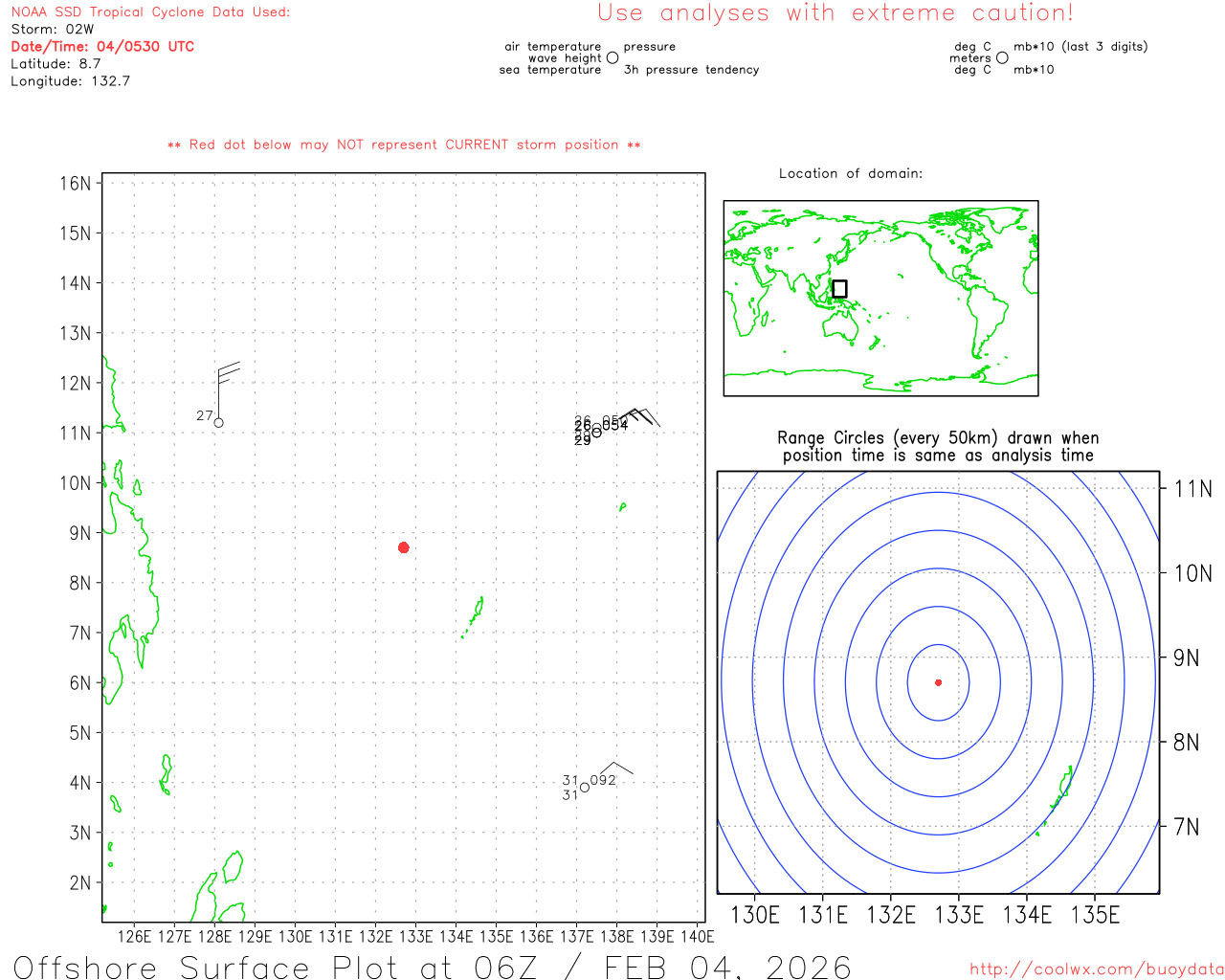This screenshot has width=1225, height=980.
Task: Click the Date/Time 04/0530 UTC text
Action: (102, 46)
